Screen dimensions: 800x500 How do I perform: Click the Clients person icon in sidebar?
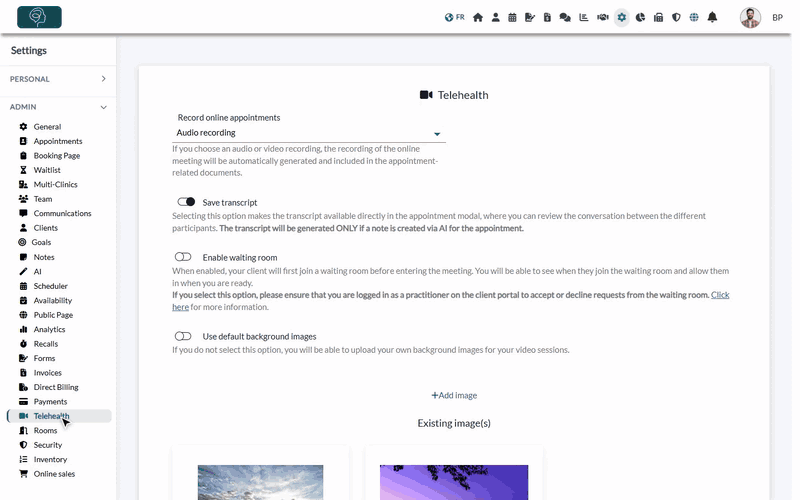click(x=23, y=228)
